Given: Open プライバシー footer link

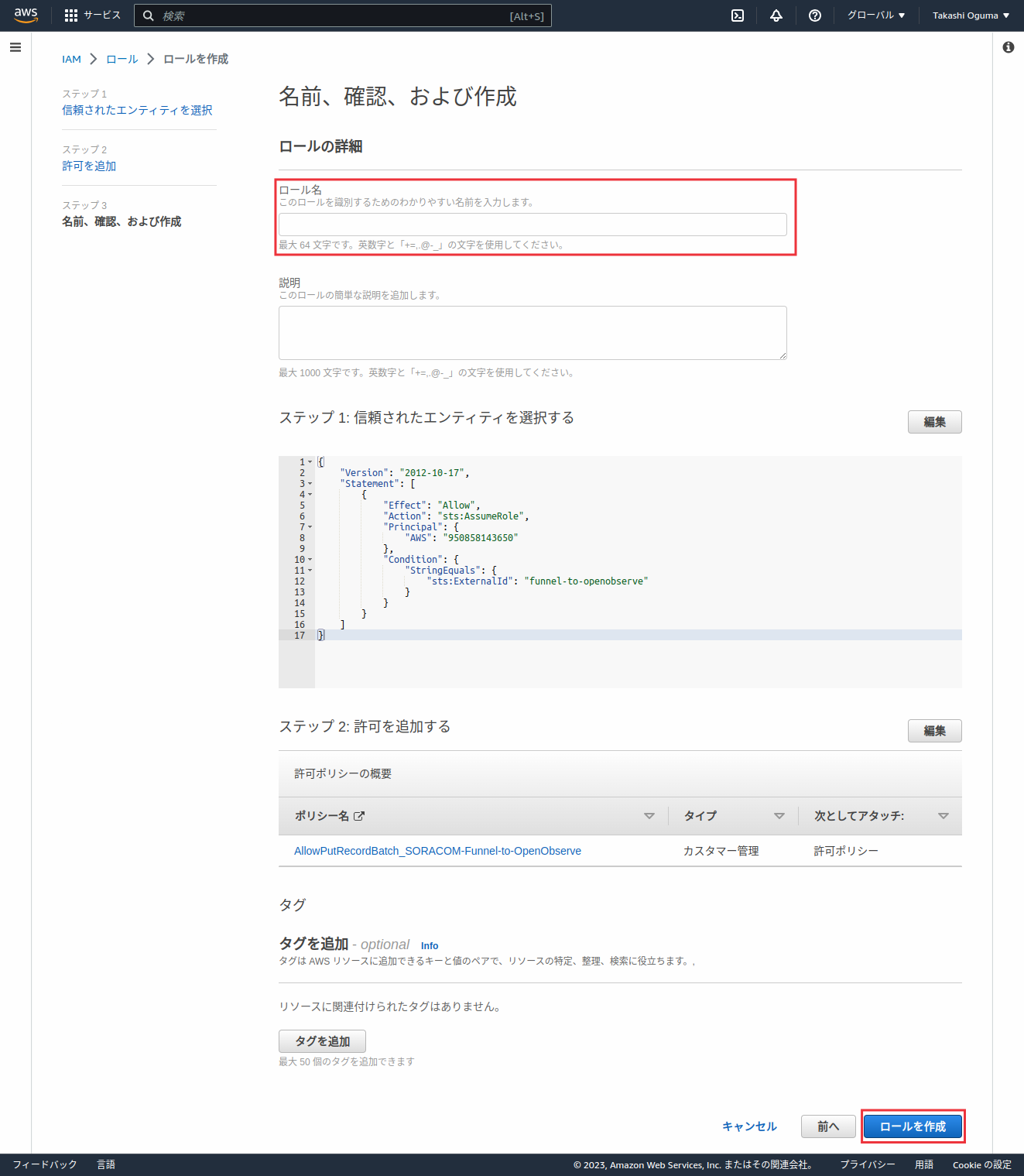Looking at the screenshot, I should click(868, 1164).
